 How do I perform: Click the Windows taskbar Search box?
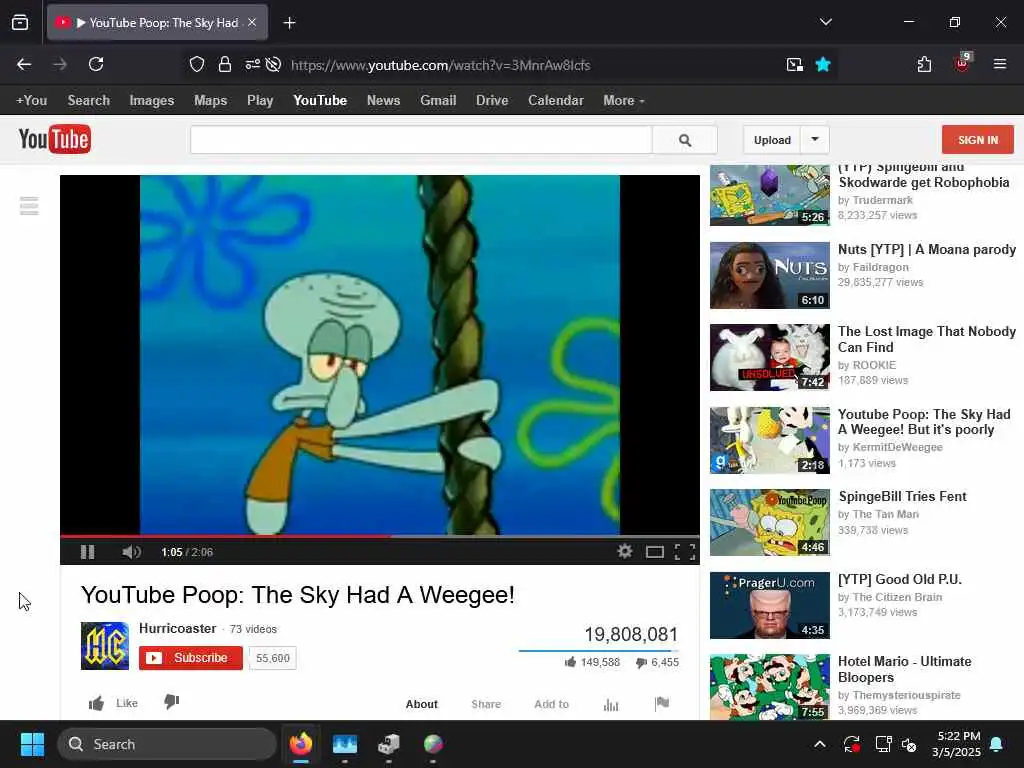[x=167, y=744]
